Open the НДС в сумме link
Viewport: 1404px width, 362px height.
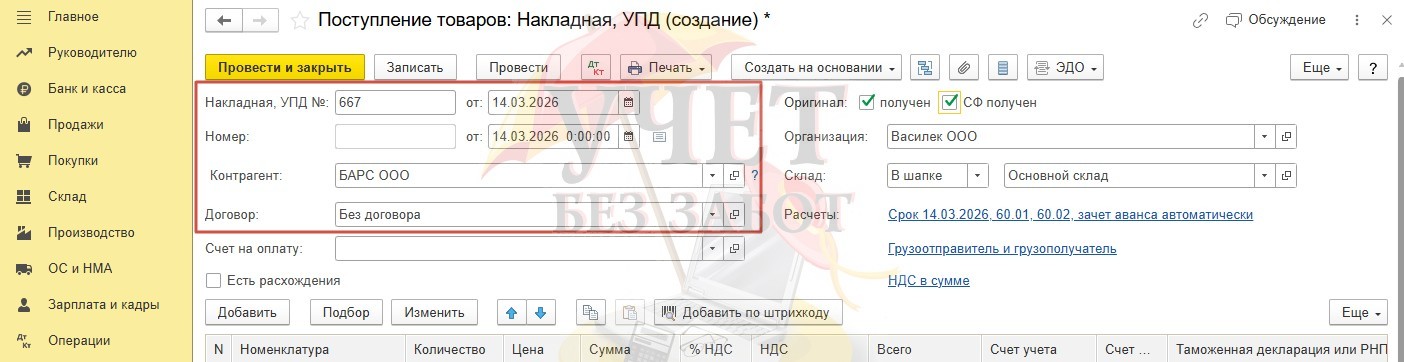tap(928, 281)
